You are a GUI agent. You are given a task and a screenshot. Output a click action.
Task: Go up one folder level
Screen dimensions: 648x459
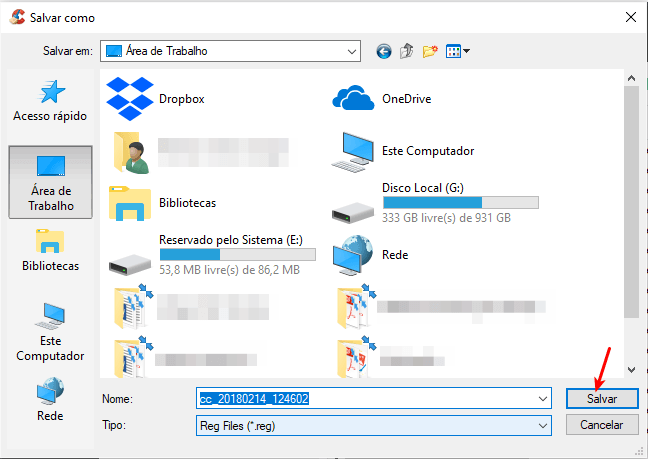(407, 51)
